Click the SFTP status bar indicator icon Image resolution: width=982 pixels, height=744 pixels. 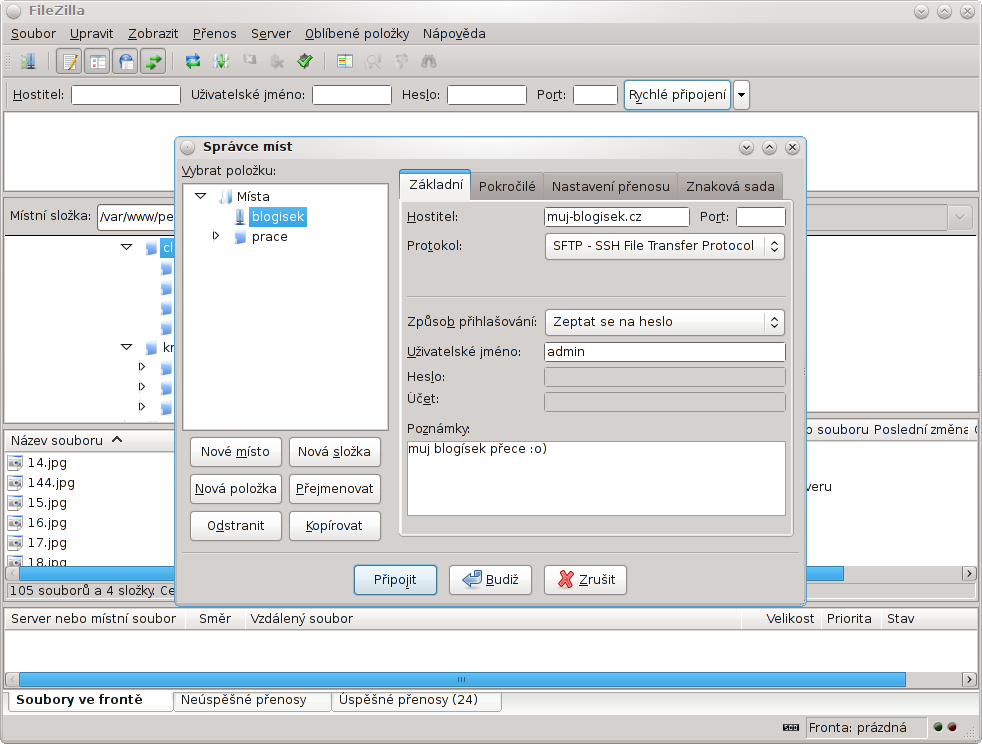coord(791,728)
